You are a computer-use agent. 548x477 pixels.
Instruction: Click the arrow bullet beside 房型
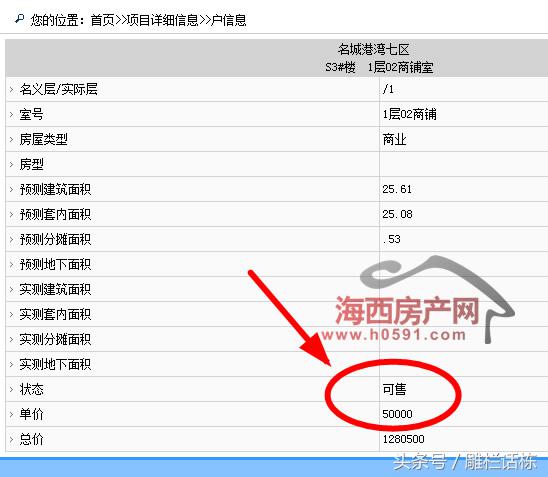(x=12, y=165)
